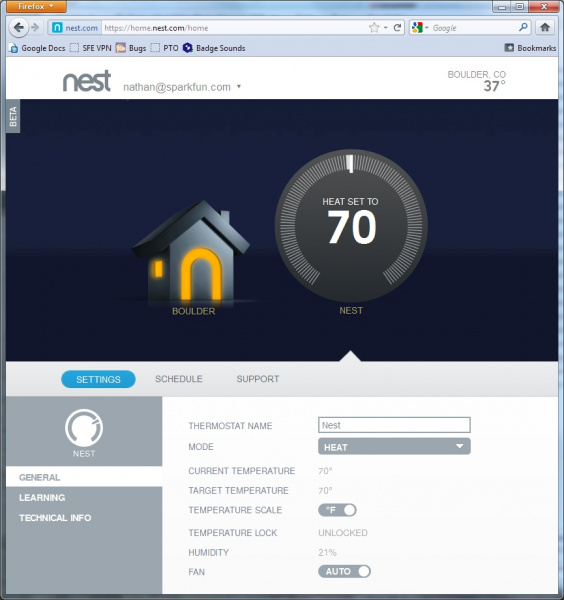Open browser home page icon
Image resolution: width=564 pixels, height=600 pixels.
pos(545,28)
